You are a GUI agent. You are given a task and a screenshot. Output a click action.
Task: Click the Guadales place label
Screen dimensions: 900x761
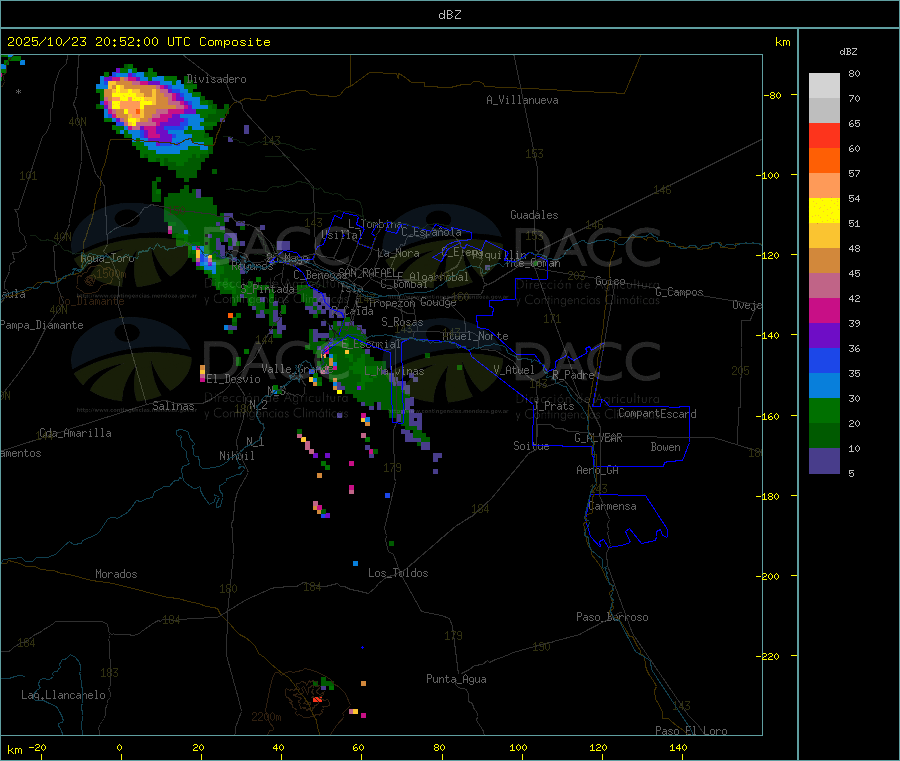[x=534, y=215]
